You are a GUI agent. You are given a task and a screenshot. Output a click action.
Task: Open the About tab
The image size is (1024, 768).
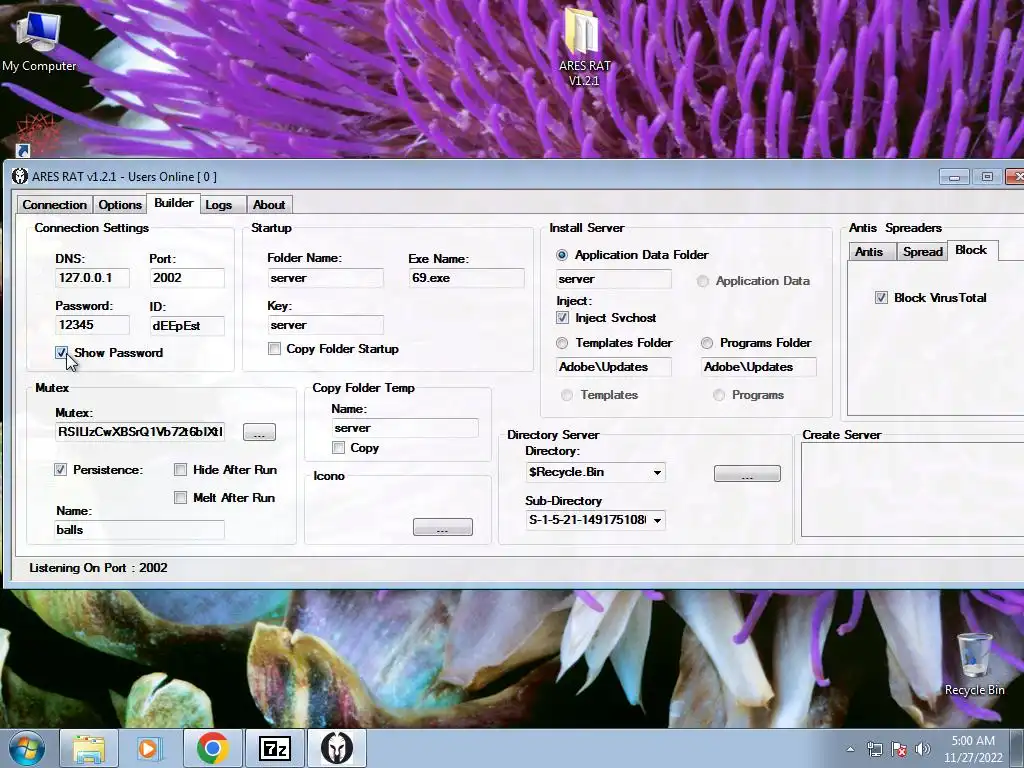point(269,205)
